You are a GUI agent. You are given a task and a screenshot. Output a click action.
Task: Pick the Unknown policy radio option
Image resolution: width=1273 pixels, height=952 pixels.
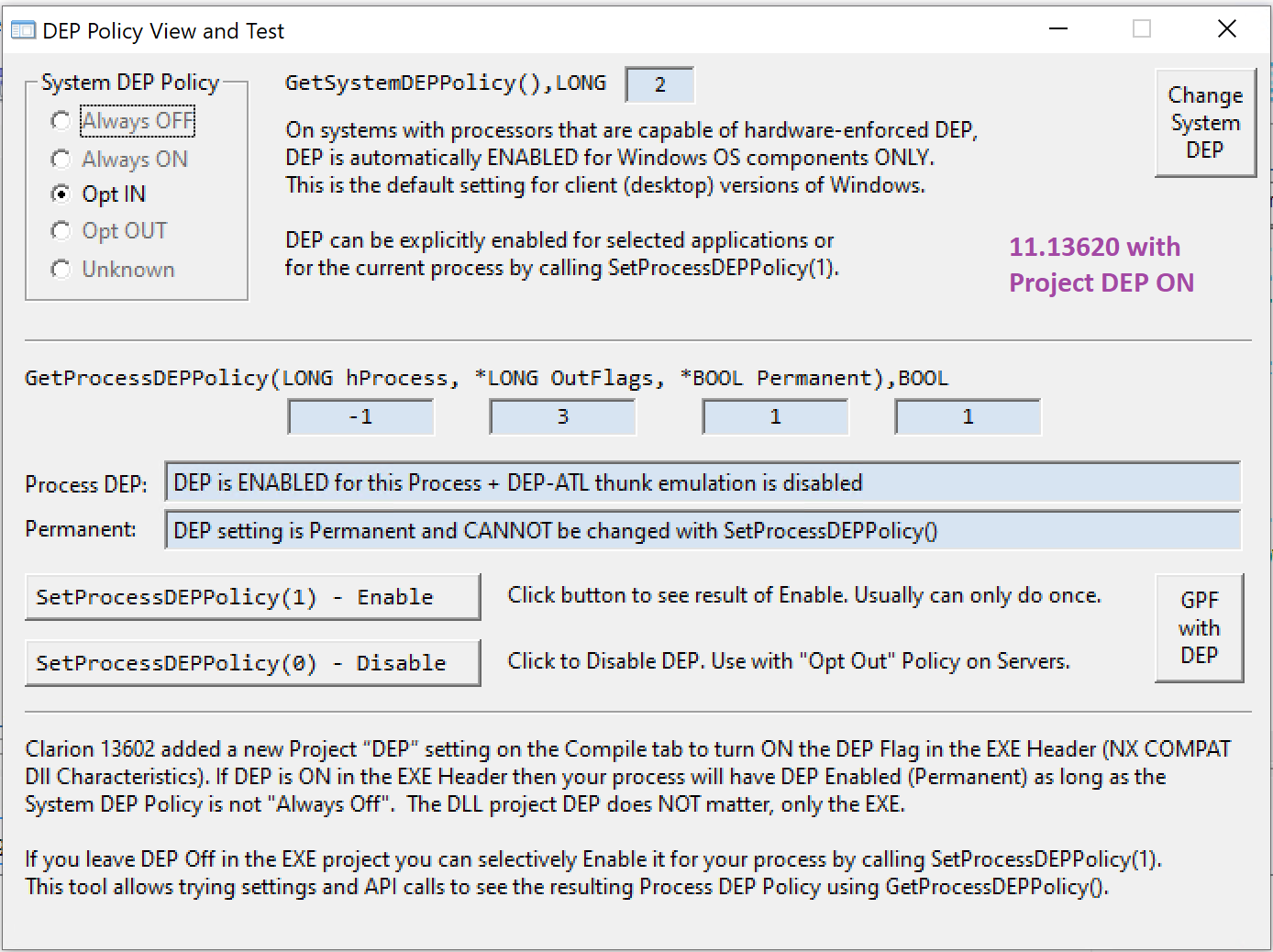point(61,270)
